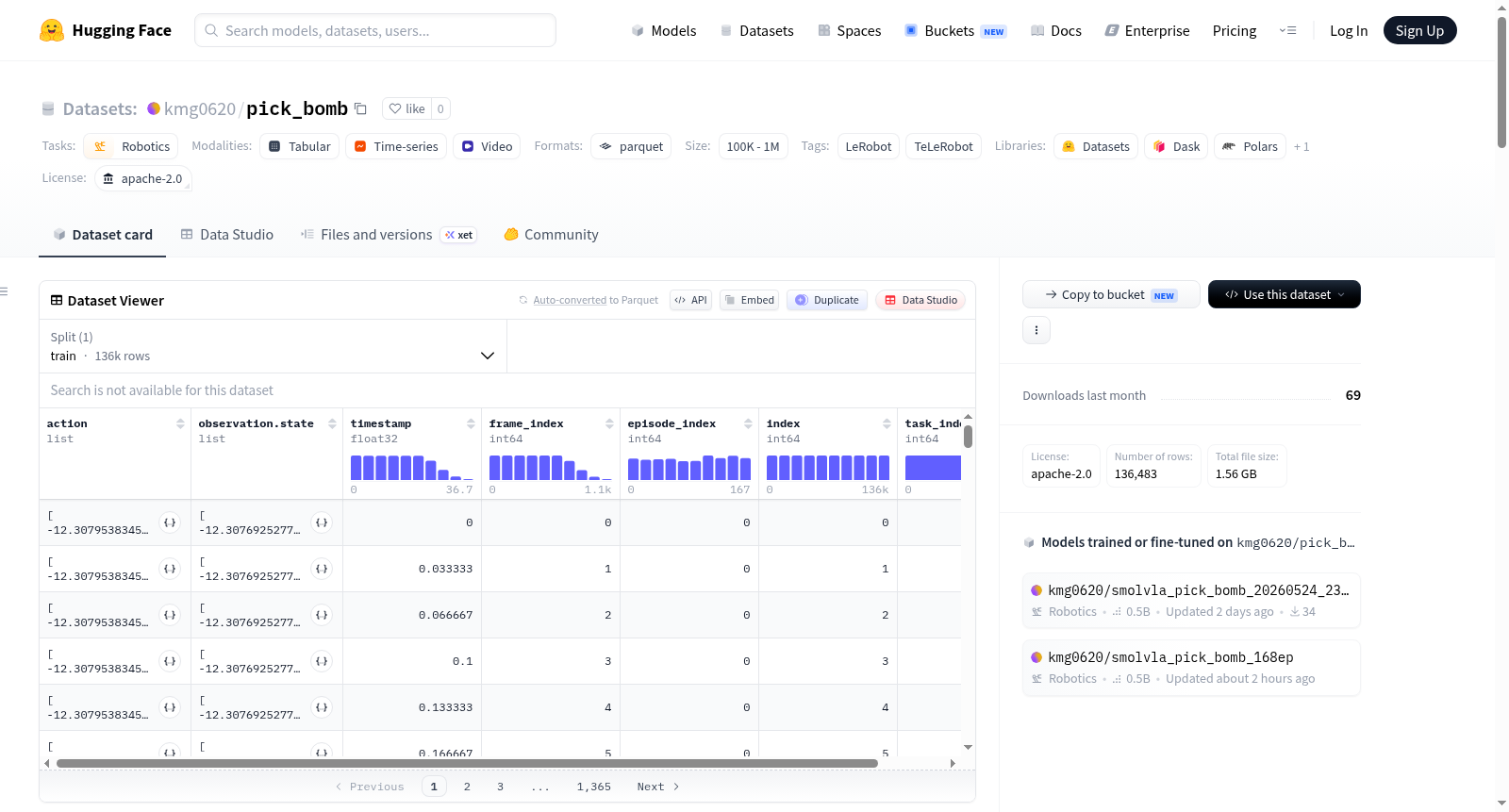Screen dimensions: 1509x812
Task: Click the table's horizontal scrollbar
Action: (x=467, y=763)
